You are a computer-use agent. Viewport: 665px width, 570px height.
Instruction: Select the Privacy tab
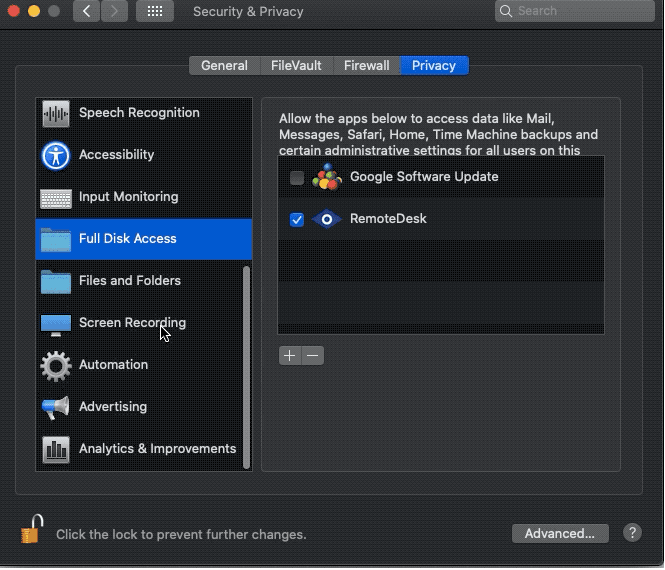[434, 66]
